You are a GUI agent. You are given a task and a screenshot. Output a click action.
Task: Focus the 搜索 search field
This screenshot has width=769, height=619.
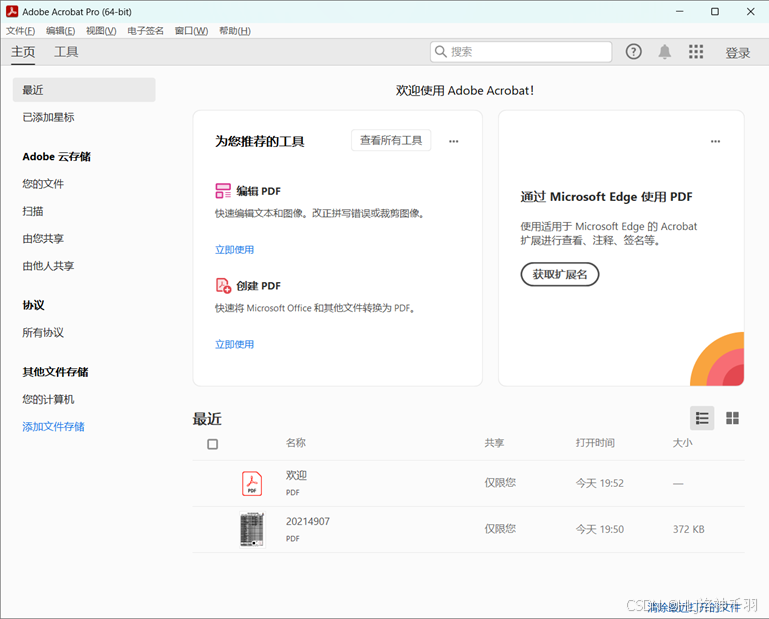coord(521,52)
